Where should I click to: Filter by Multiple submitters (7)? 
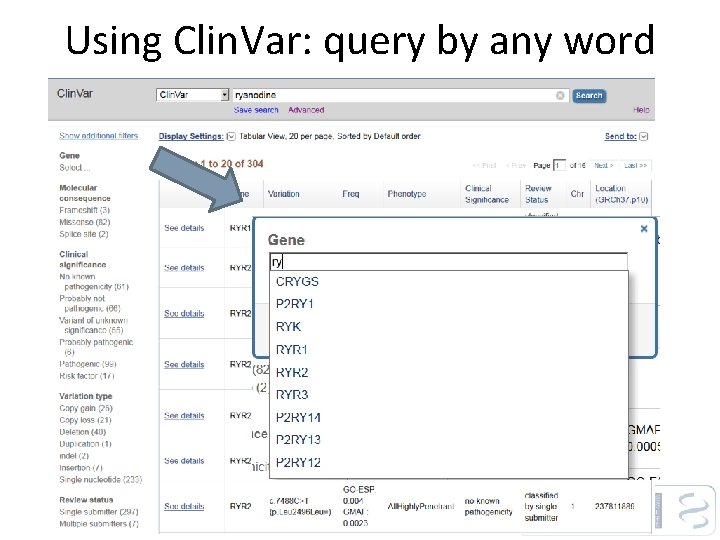tap(99, 524)
